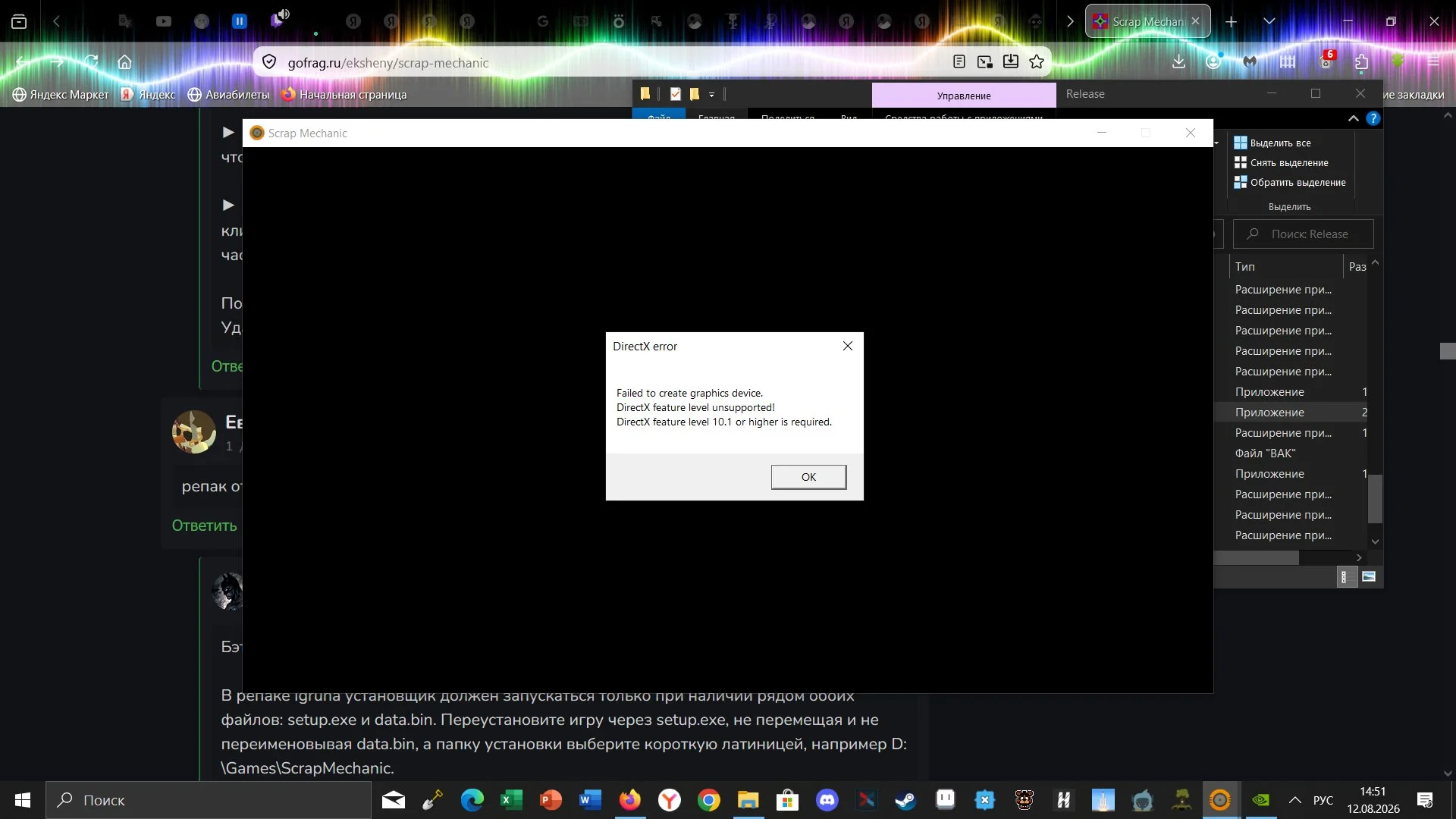The height and width of the screenshot is (819, 1456).
Task: Switch to Firefox on the taskbar
Action: click(629, 800)
